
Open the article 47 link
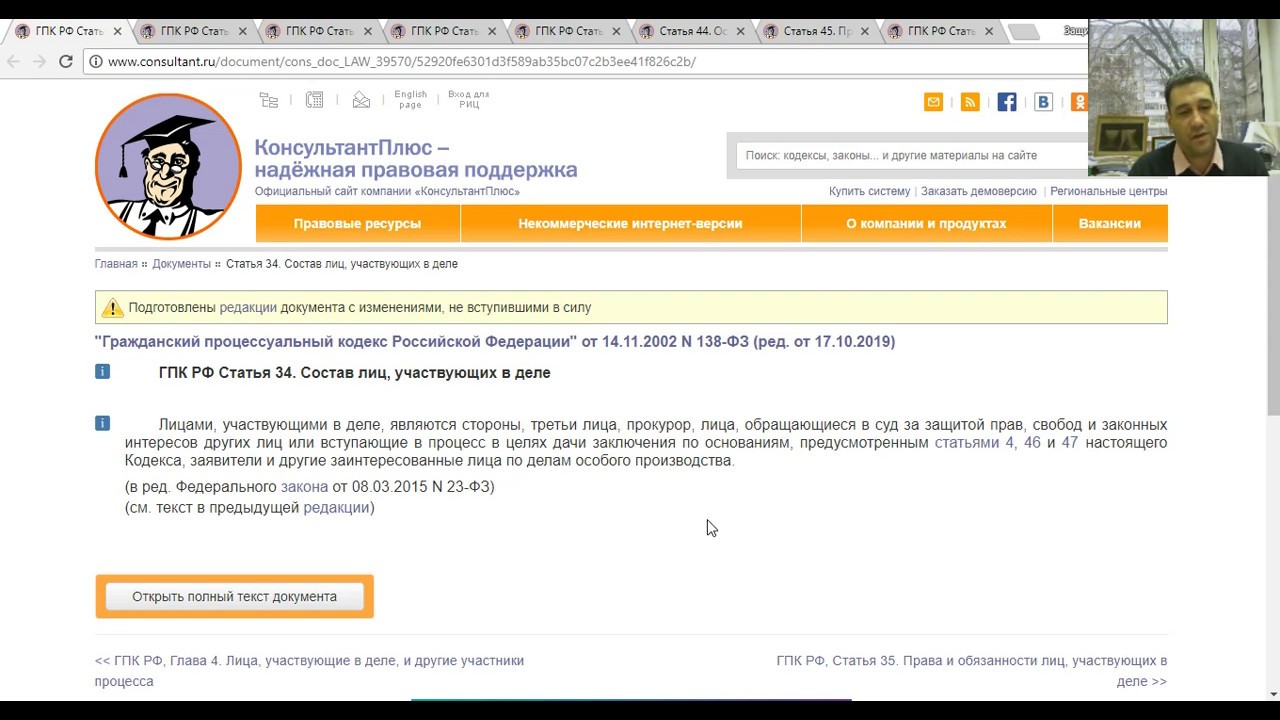[1070, 443]
